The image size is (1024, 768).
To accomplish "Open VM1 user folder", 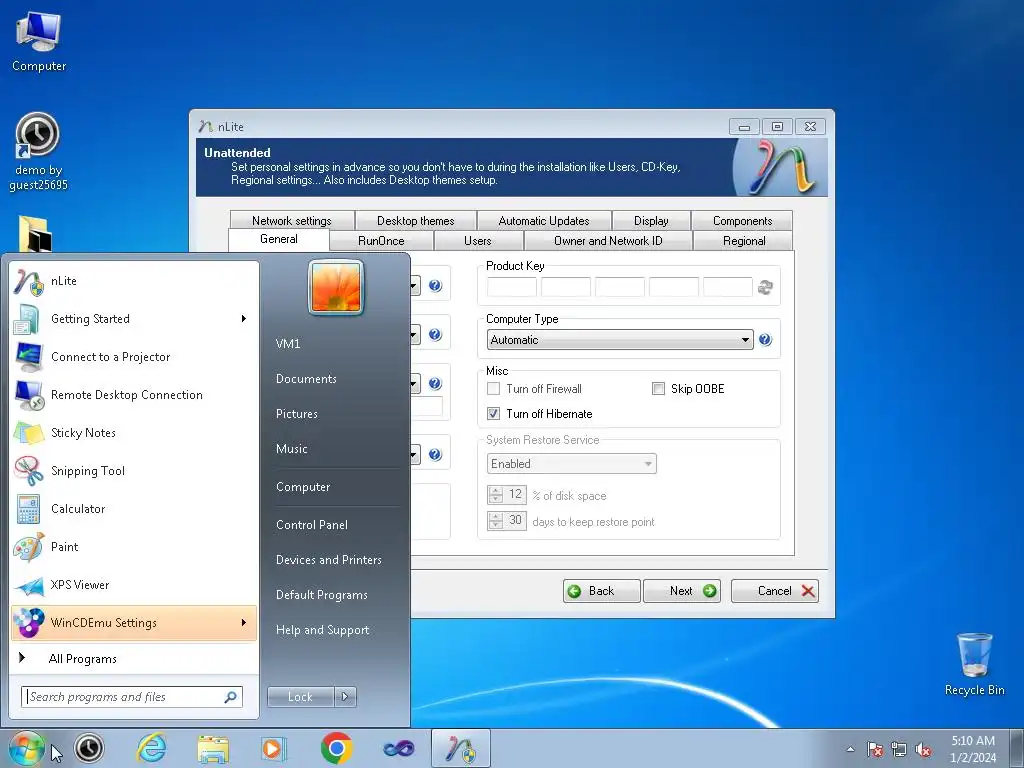I will tap(288, 344).
